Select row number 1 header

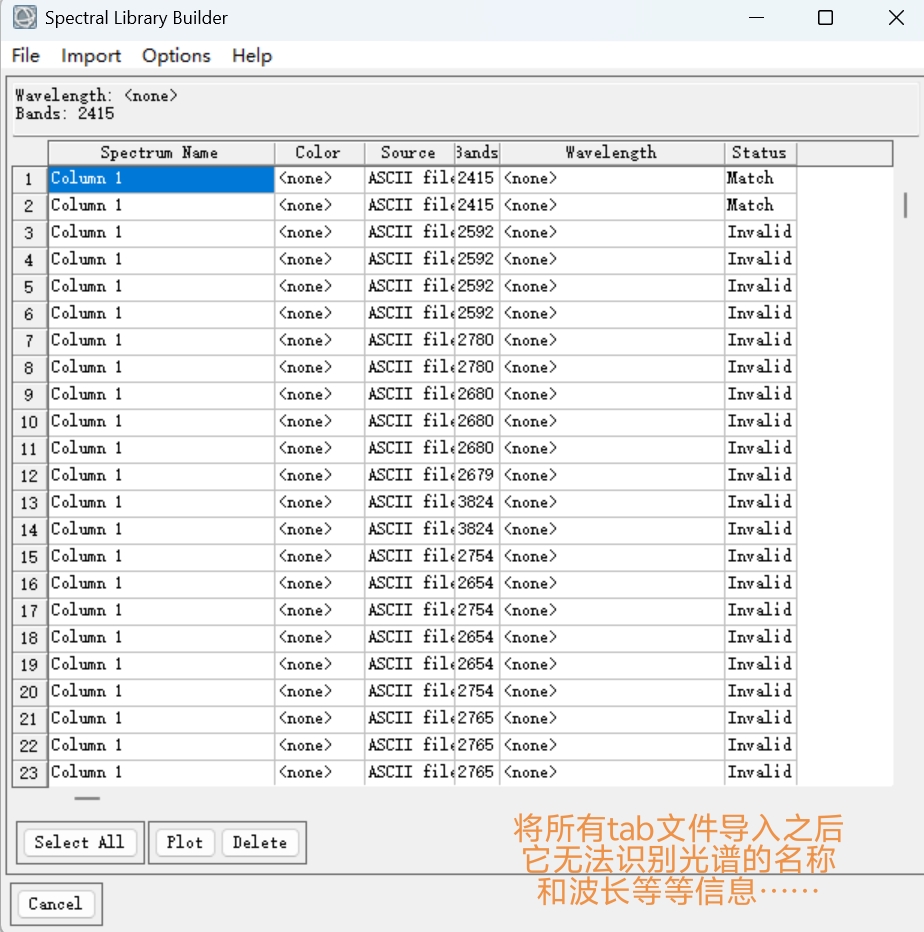tap(30, 179)
